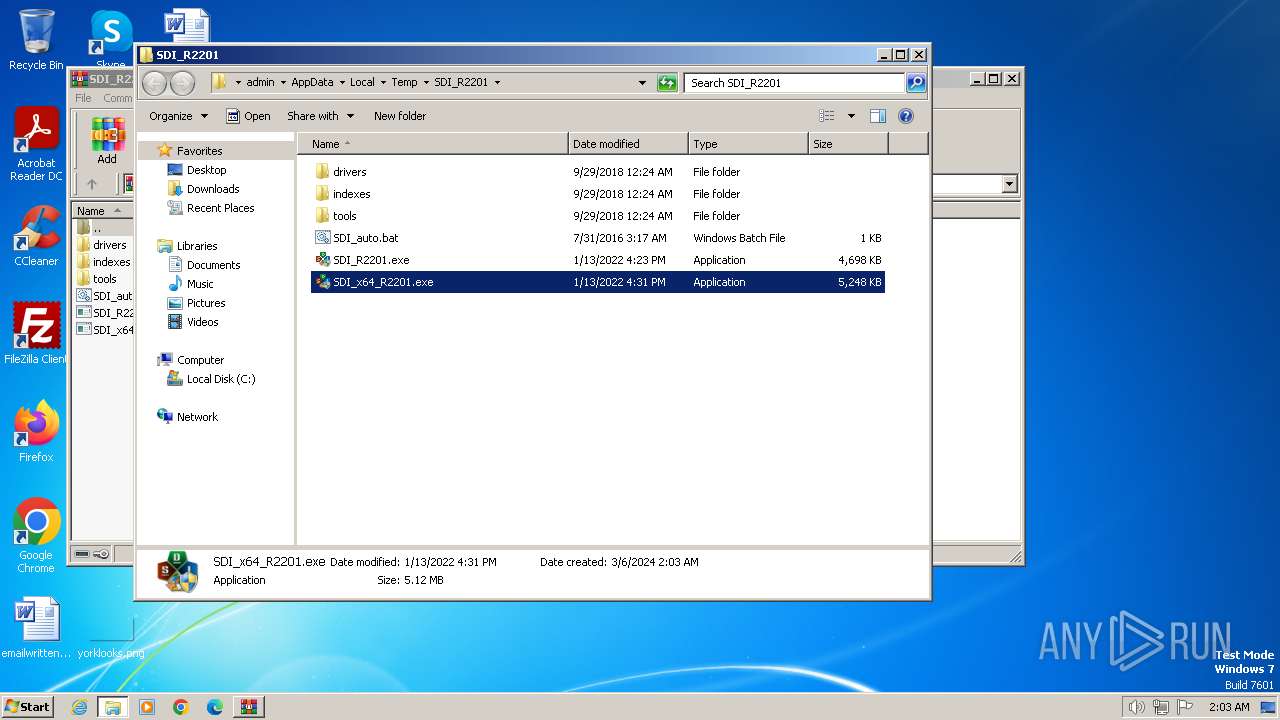1280x720 pixels.
Task: Click WinRAR Name column header
Action: coord(102,211)
